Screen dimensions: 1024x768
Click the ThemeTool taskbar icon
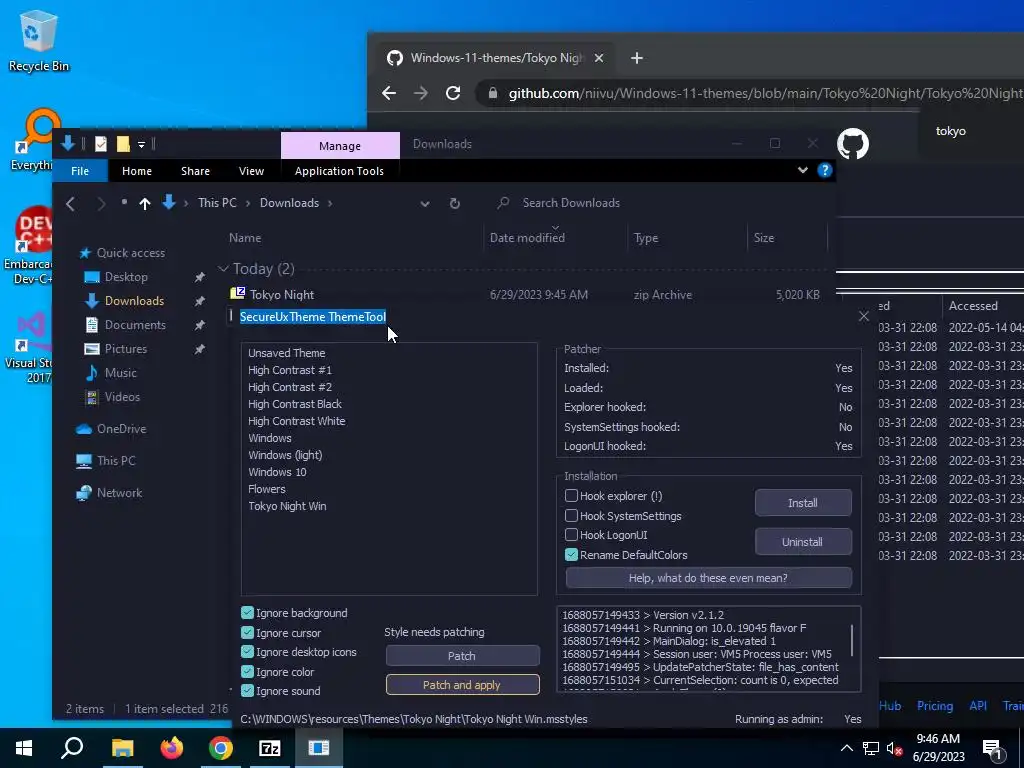point(319,748)
